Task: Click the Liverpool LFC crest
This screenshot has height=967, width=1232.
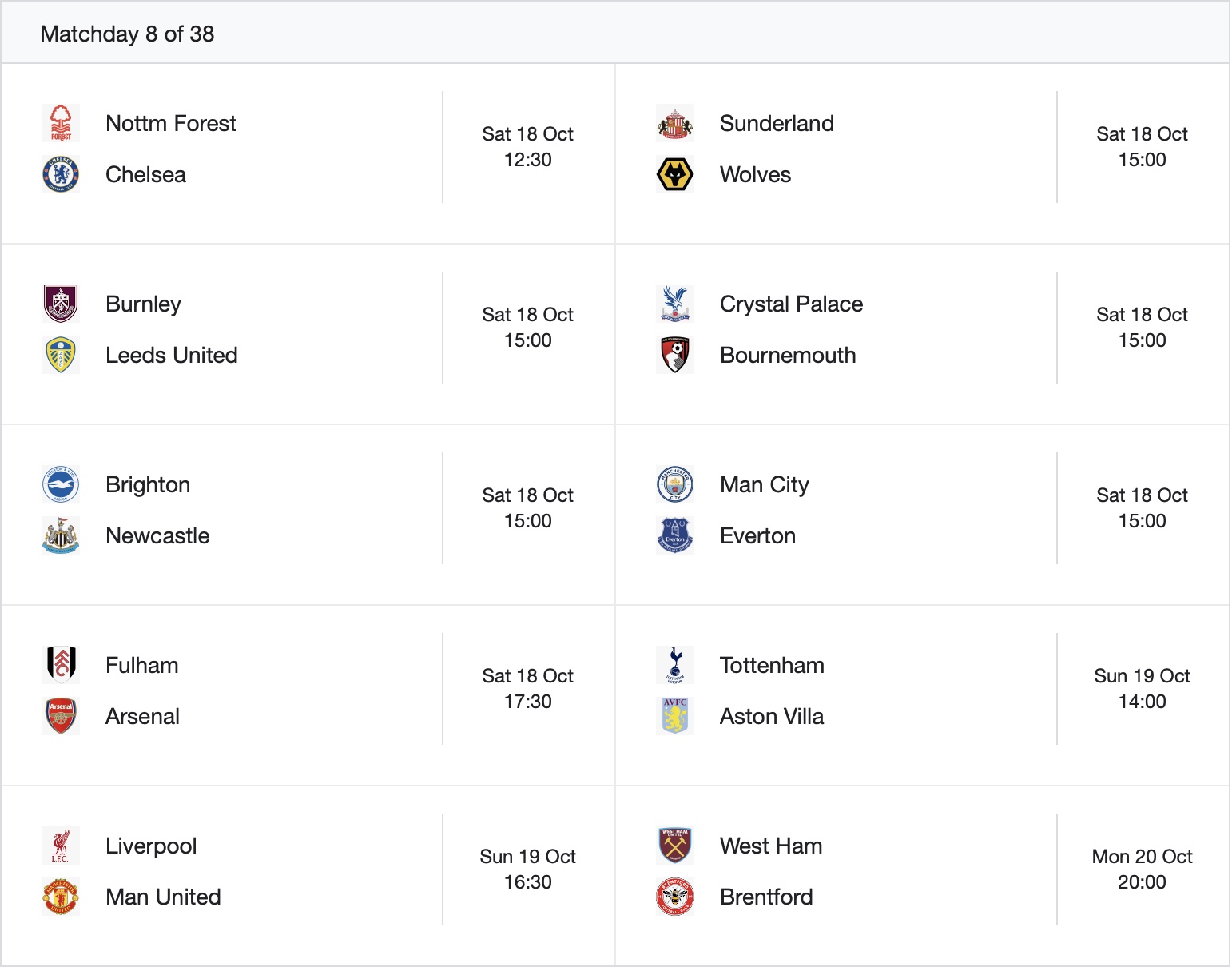Action: coord(61,846)
